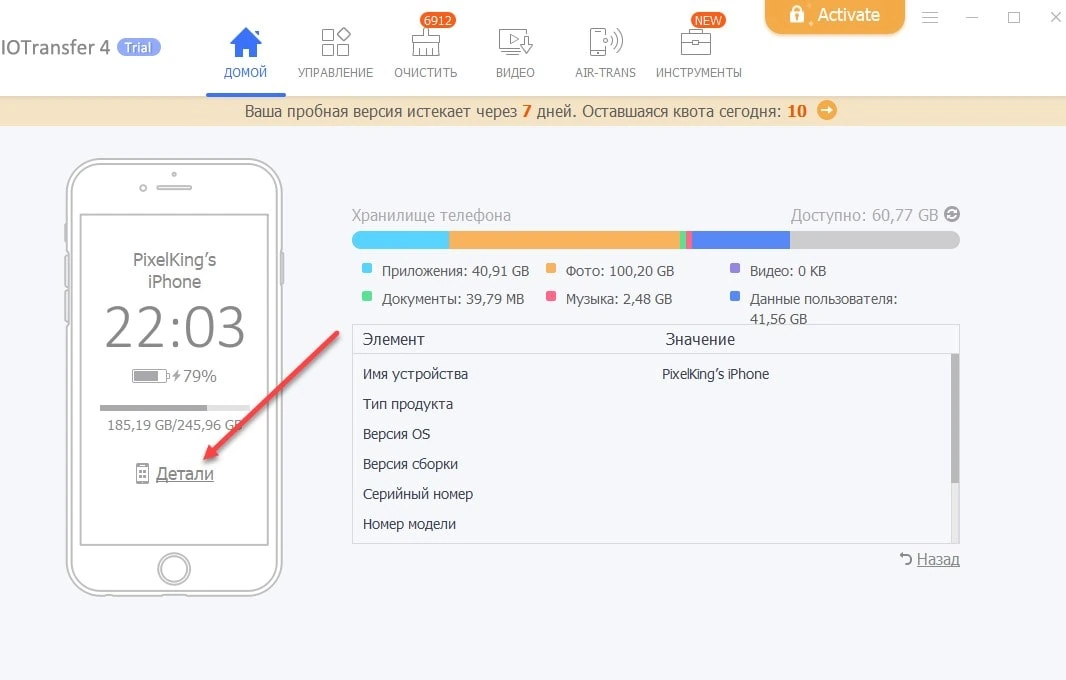Screen dimensions: 1066x680
Task: Click the phone home button circle
Action: pos(174,568)
